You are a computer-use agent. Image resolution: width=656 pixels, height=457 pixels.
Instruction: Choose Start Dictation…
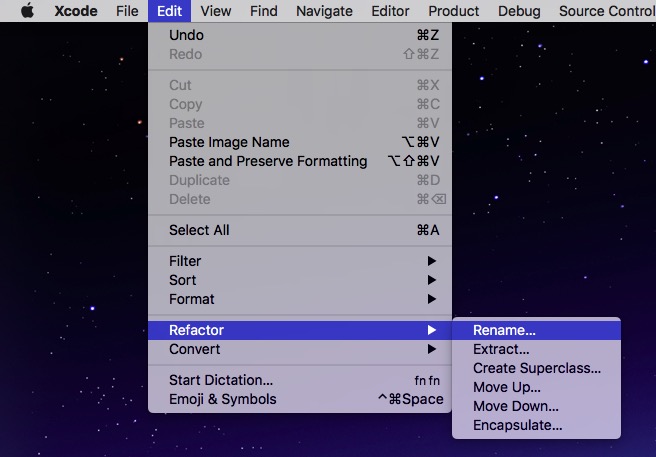tap(300, 380)
